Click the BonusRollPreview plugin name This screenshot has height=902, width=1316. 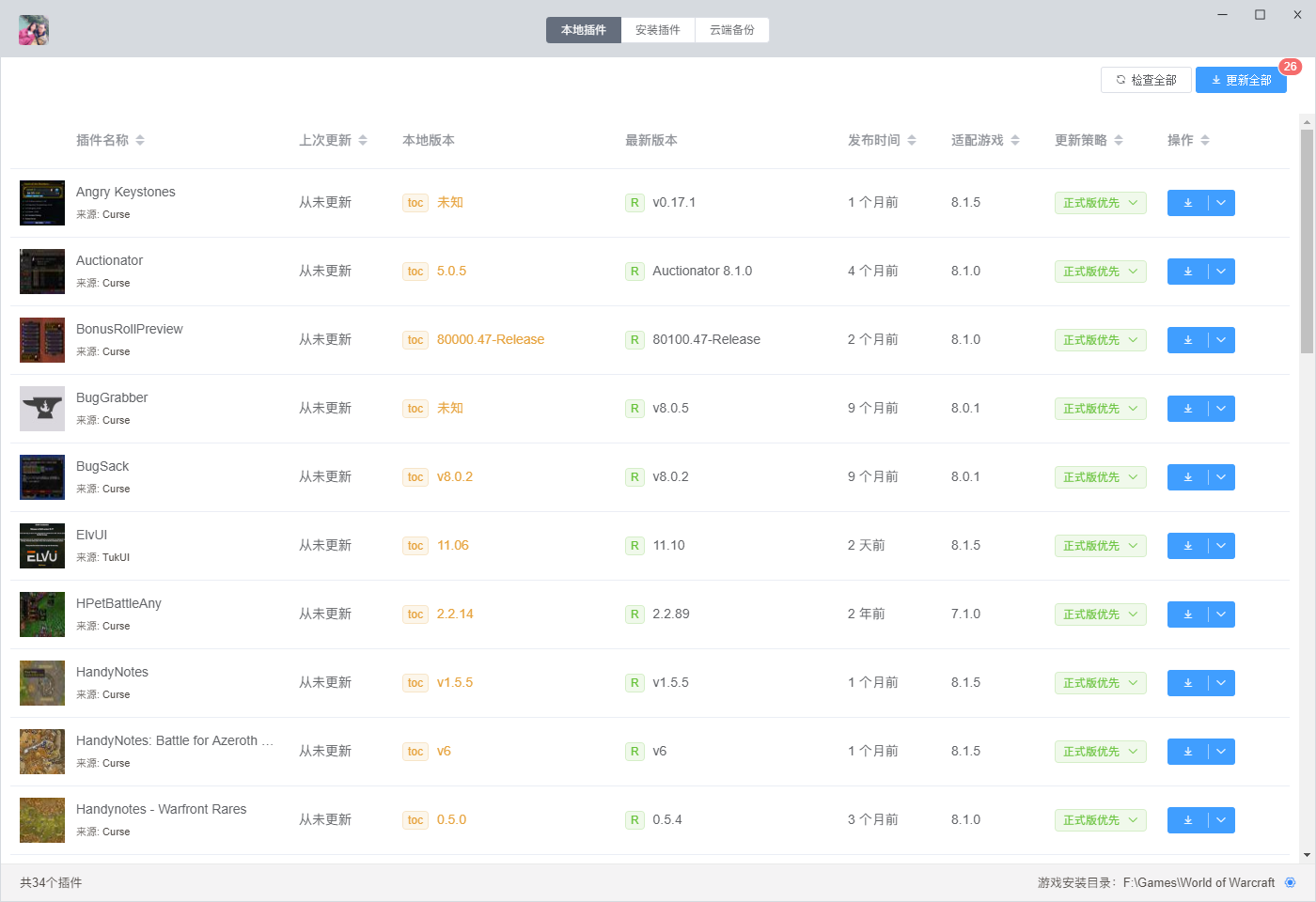130,329
